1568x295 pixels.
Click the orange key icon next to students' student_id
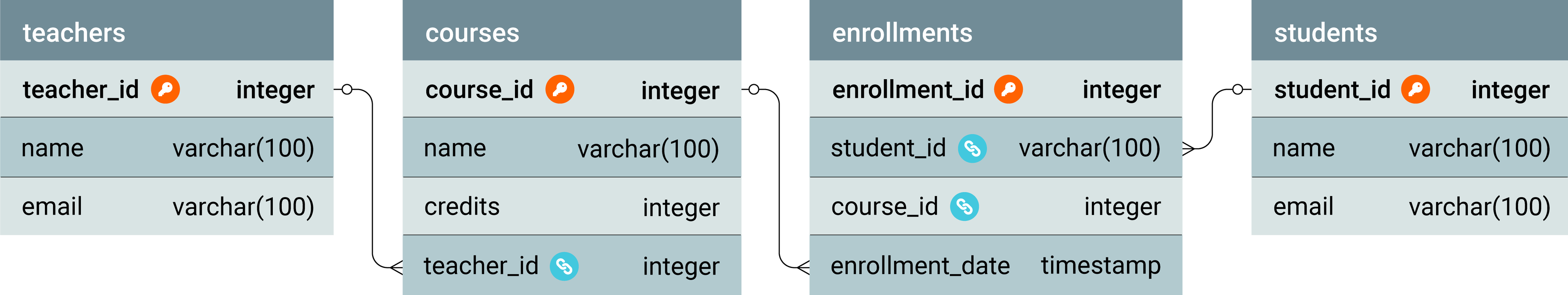pos(1415,89)
